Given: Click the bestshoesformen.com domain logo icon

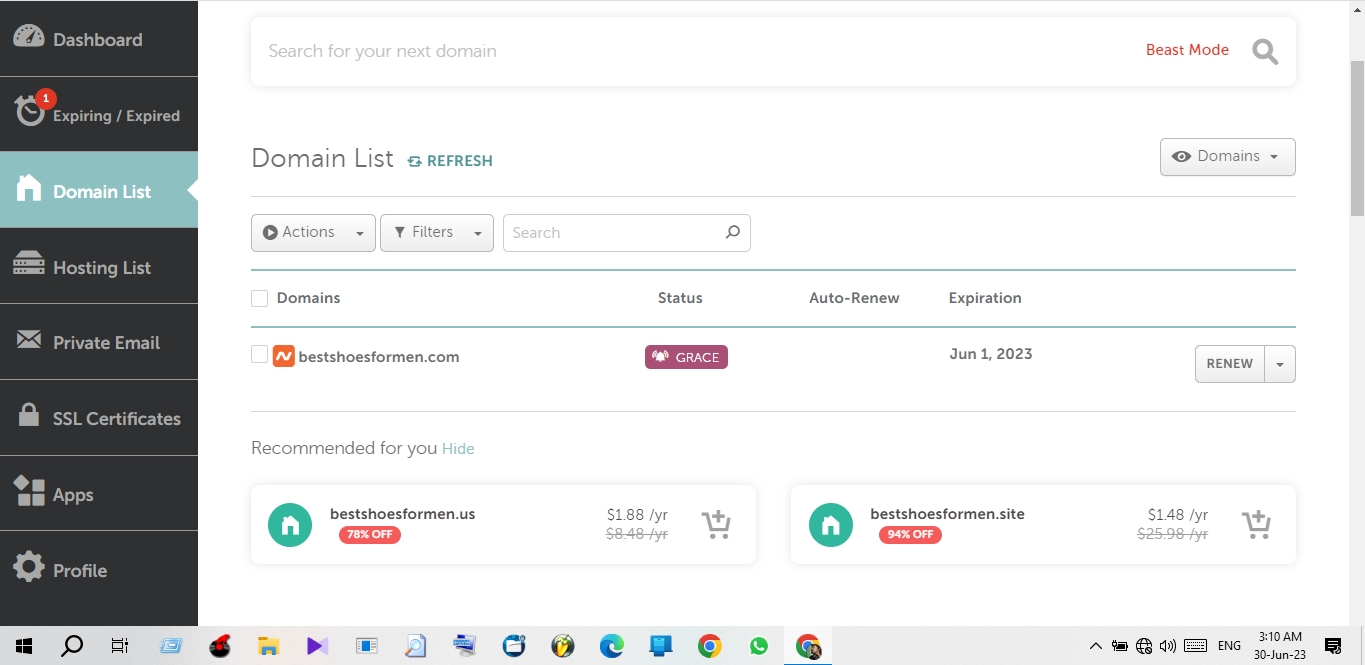Looking at the screenshot, I should 283,356.
